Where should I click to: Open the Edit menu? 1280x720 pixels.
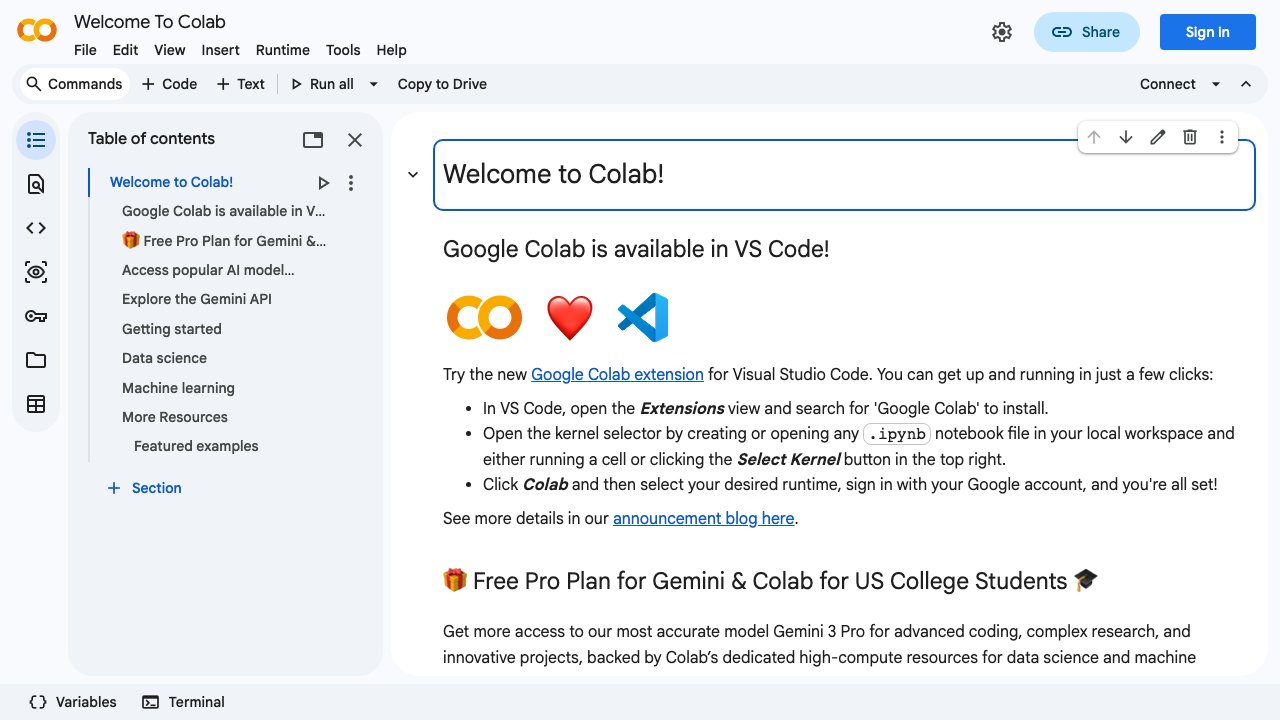125,50
